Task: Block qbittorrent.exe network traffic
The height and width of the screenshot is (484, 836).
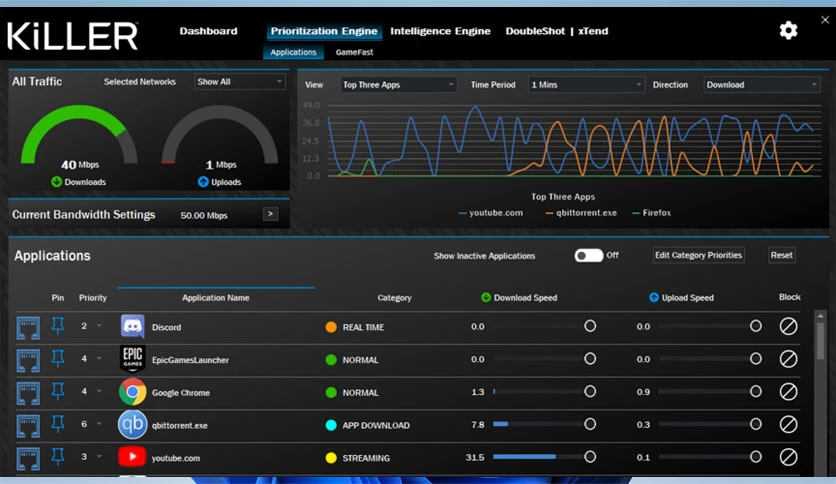Action: tap(788, 424)
